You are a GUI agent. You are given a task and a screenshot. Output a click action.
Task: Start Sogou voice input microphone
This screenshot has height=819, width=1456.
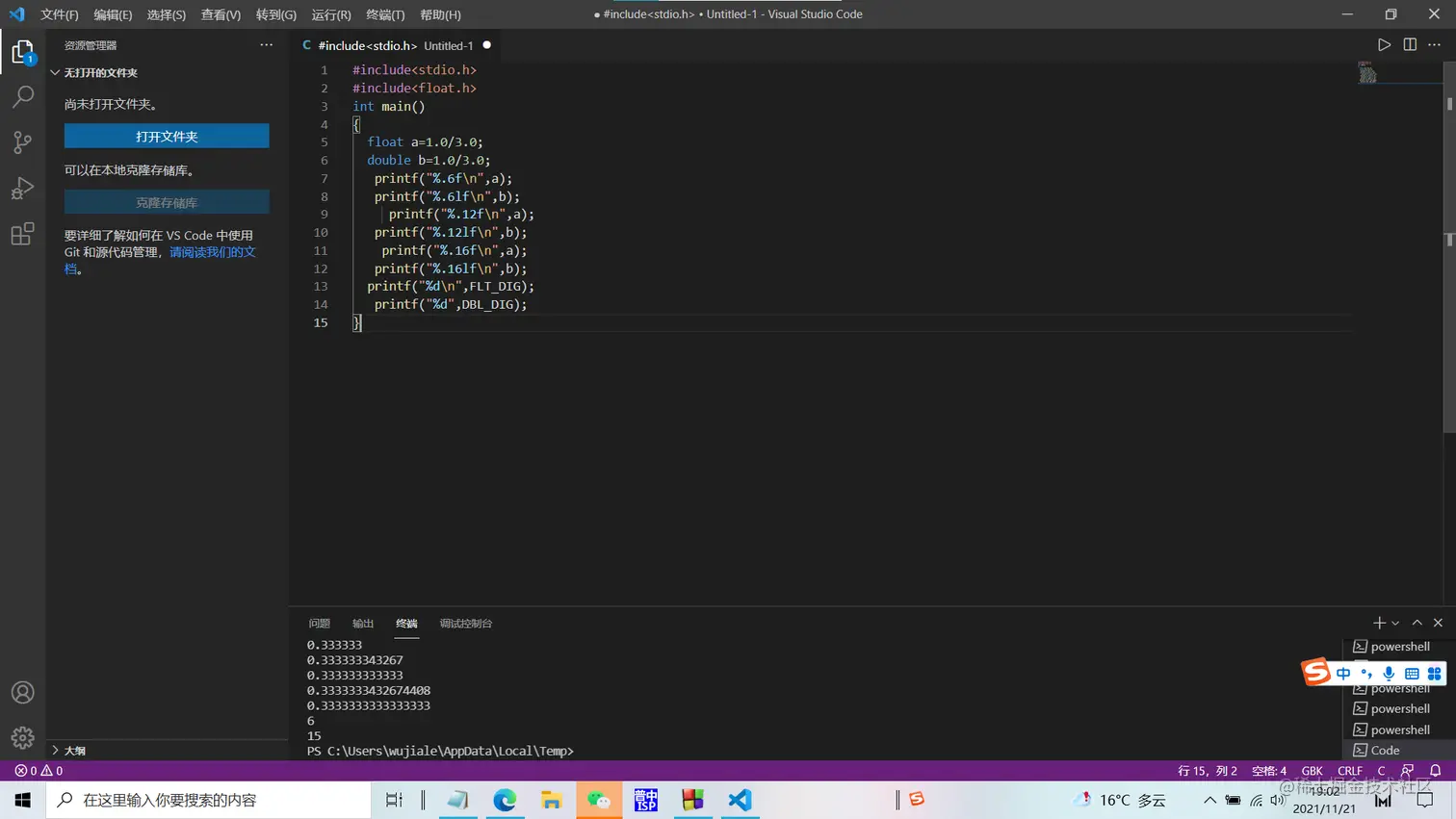(1389, 674)
